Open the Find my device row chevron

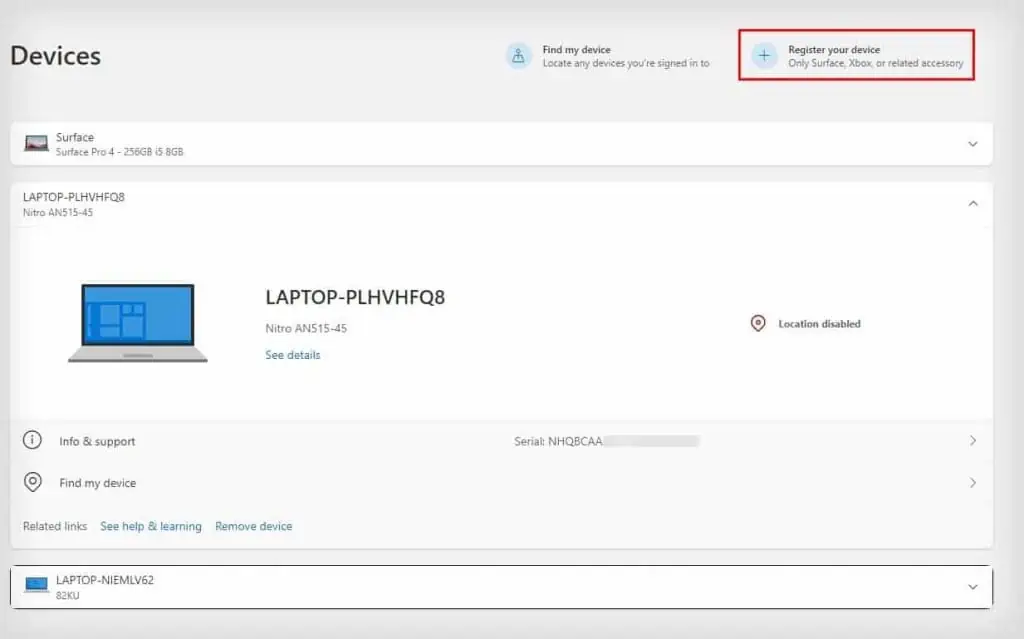pos(971,482)
